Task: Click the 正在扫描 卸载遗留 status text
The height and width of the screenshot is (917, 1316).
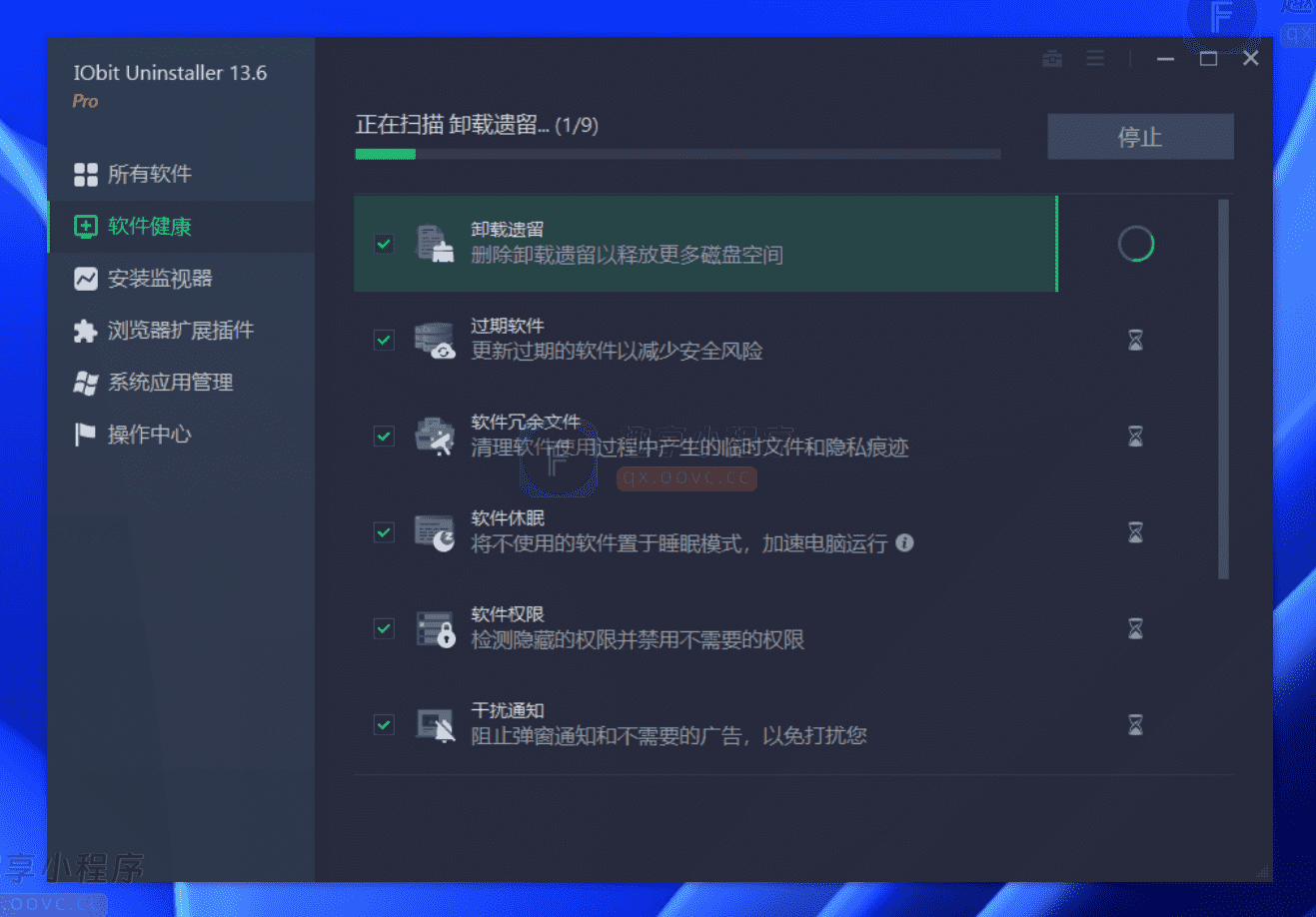Action: pyautogui.click(x=477, y=125)
